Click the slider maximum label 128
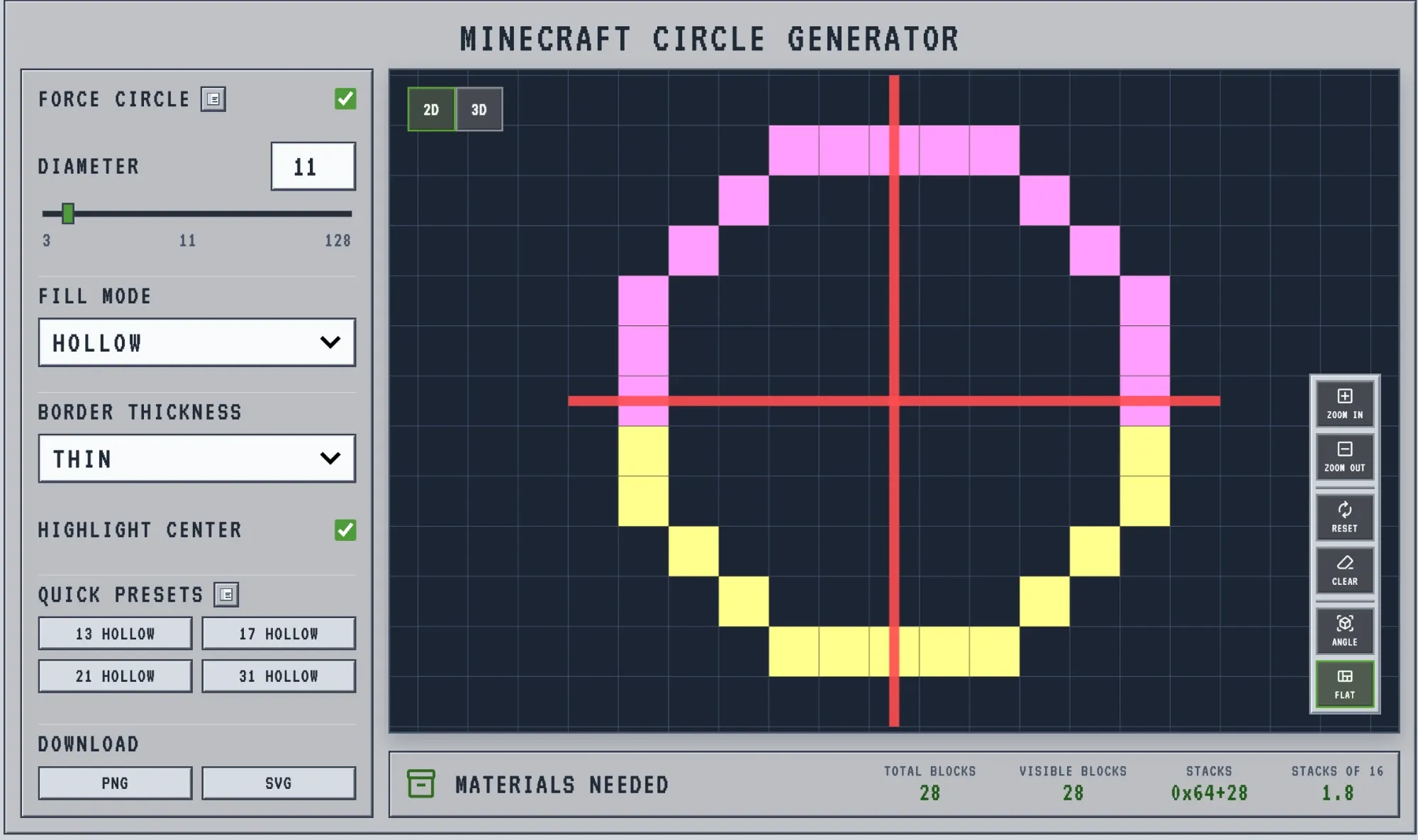This screenshot has height=840, width=1418. coord(337,241)
